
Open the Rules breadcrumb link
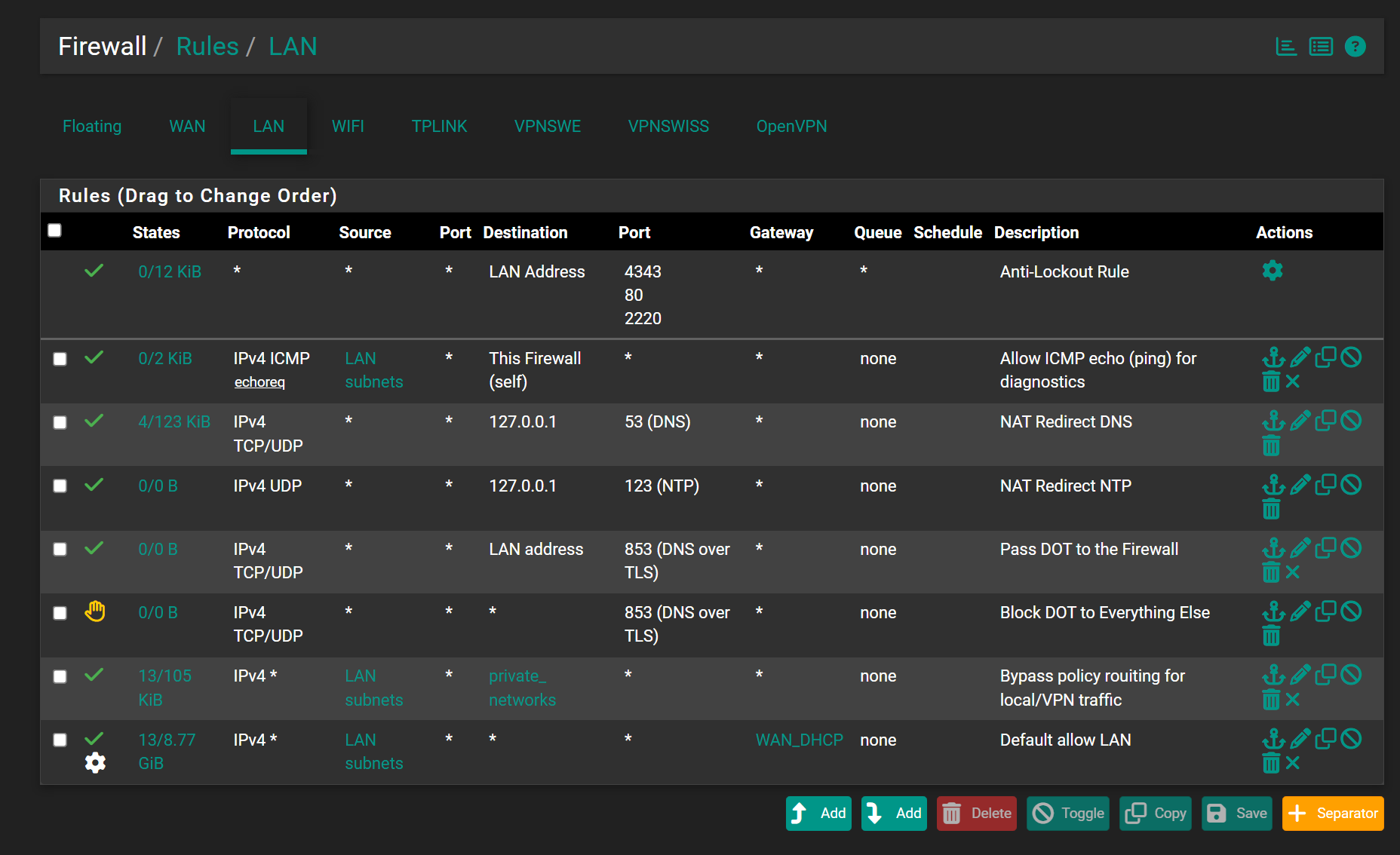pyautogui.click(x=207, y=47)
